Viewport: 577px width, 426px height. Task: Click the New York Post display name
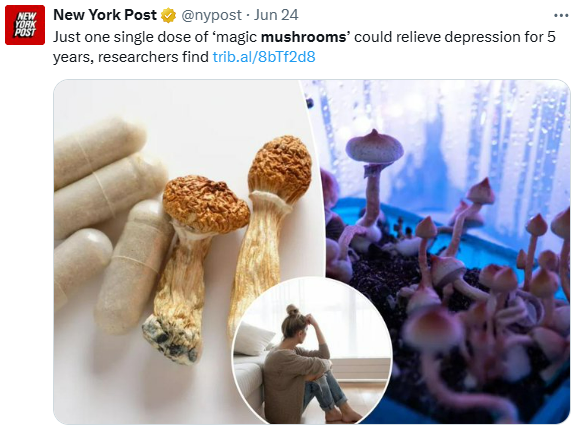(x=105, y=15)
